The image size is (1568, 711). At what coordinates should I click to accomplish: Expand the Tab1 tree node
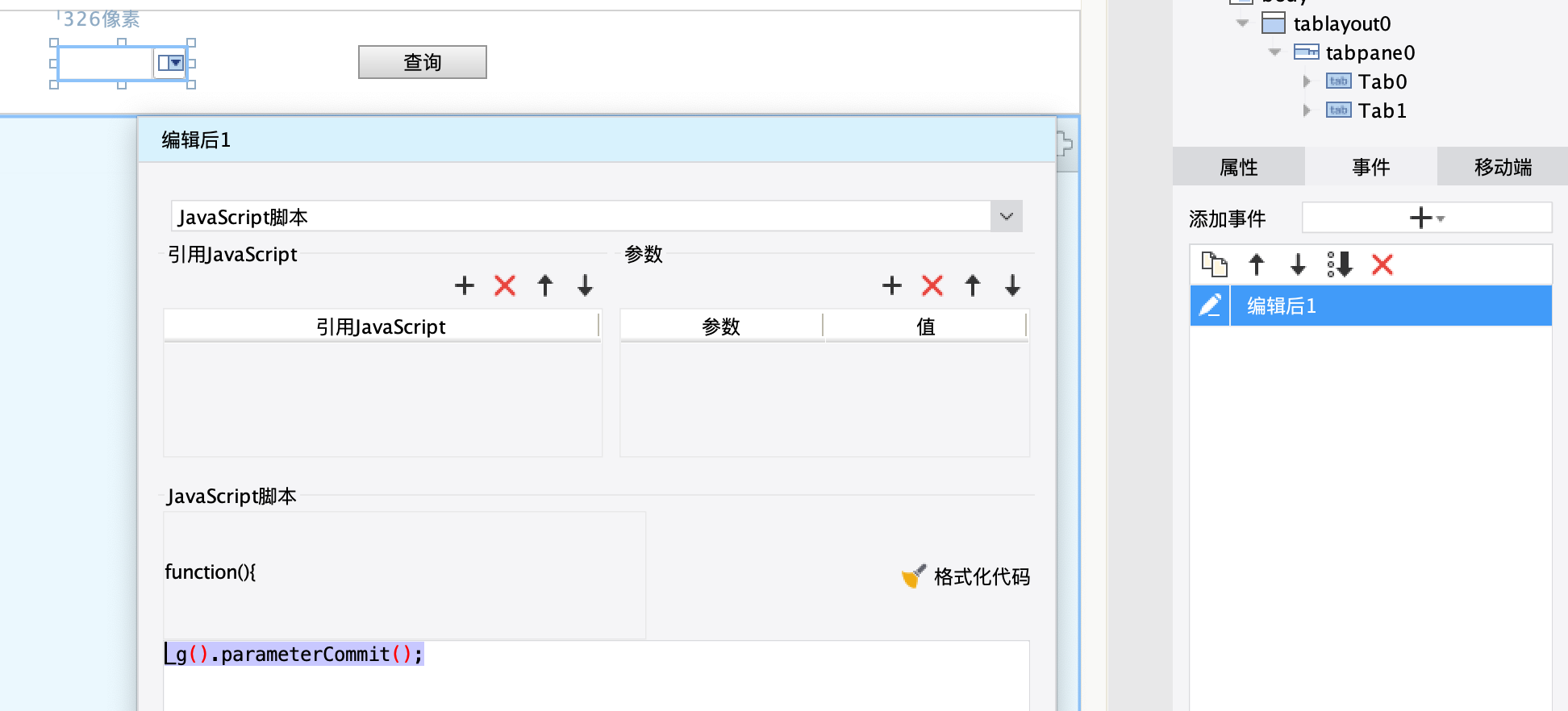[x=1307, y=110]
